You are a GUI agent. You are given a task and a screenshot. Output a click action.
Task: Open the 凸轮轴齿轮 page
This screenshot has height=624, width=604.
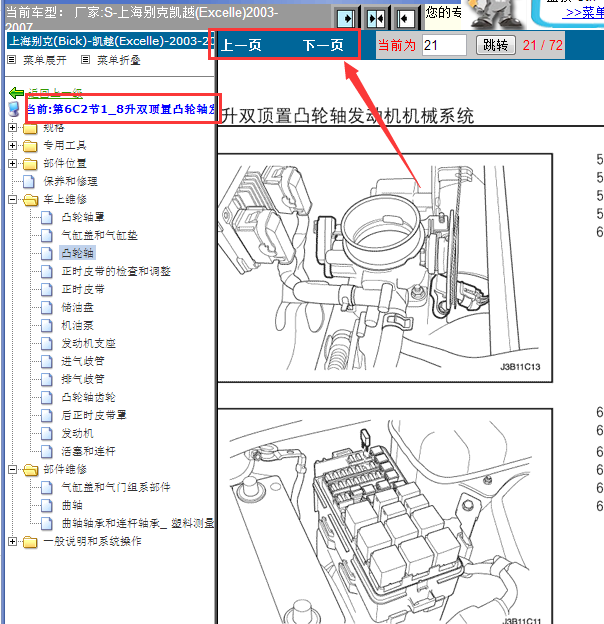(x=88, y=397)
